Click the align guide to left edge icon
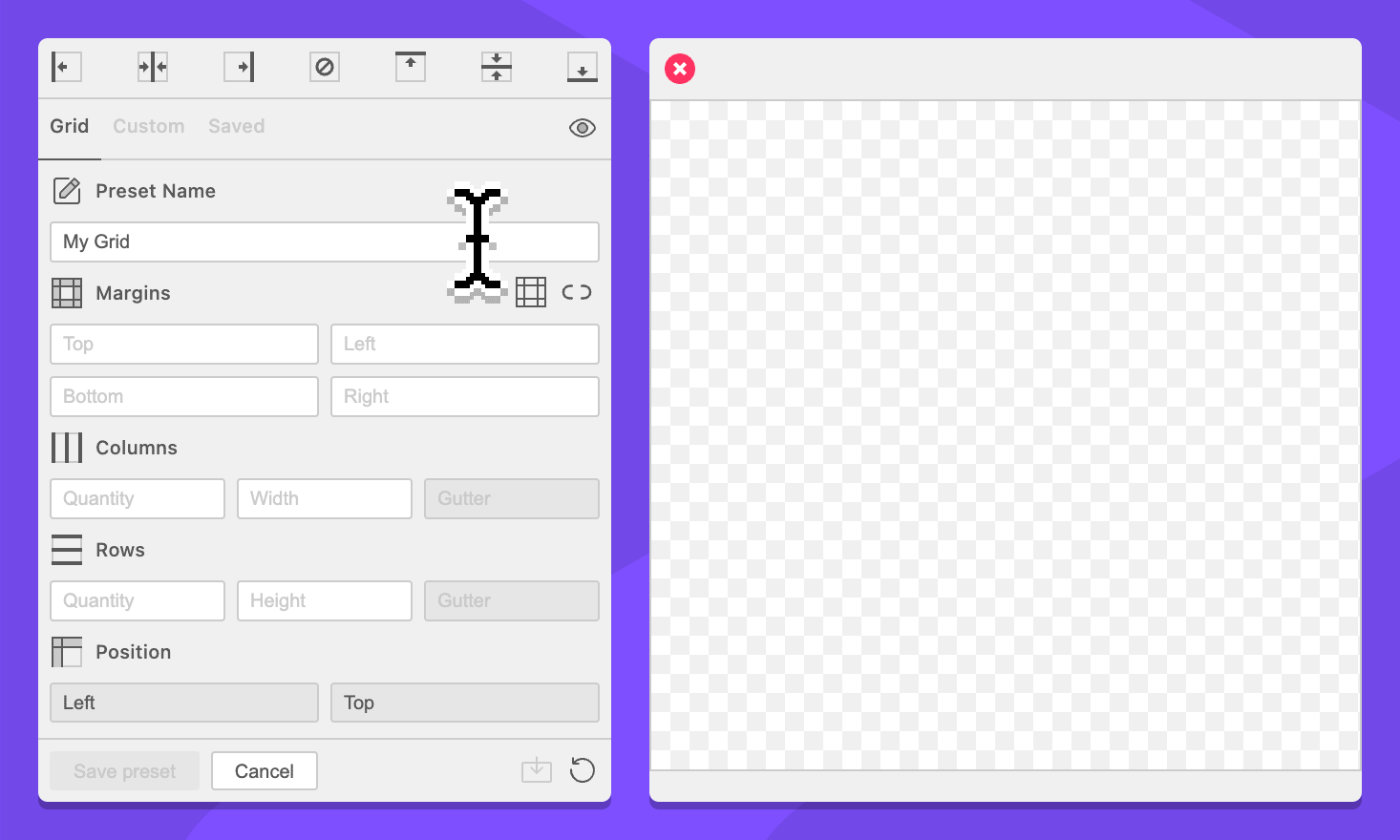1400x840 pixels. 66,67
